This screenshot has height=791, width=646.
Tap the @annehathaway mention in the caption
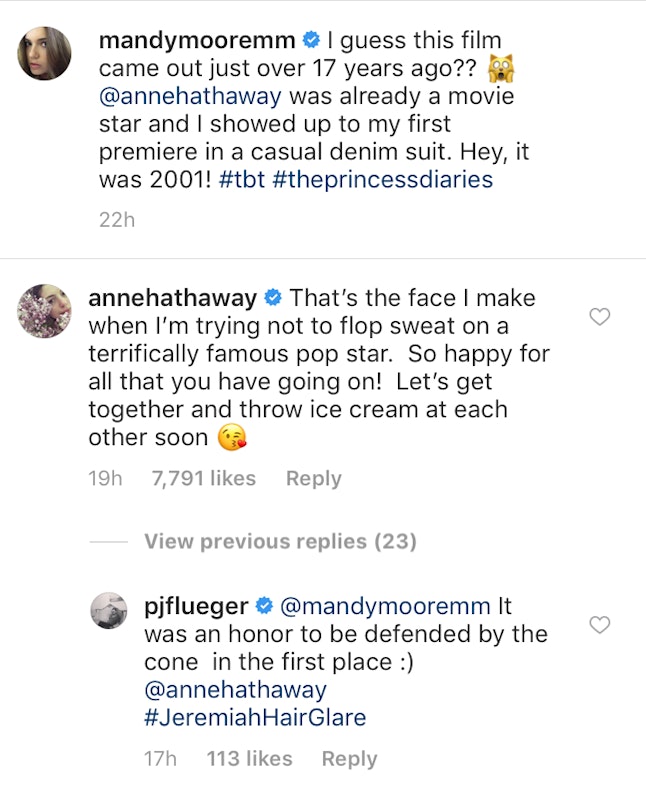pos(190,96)
